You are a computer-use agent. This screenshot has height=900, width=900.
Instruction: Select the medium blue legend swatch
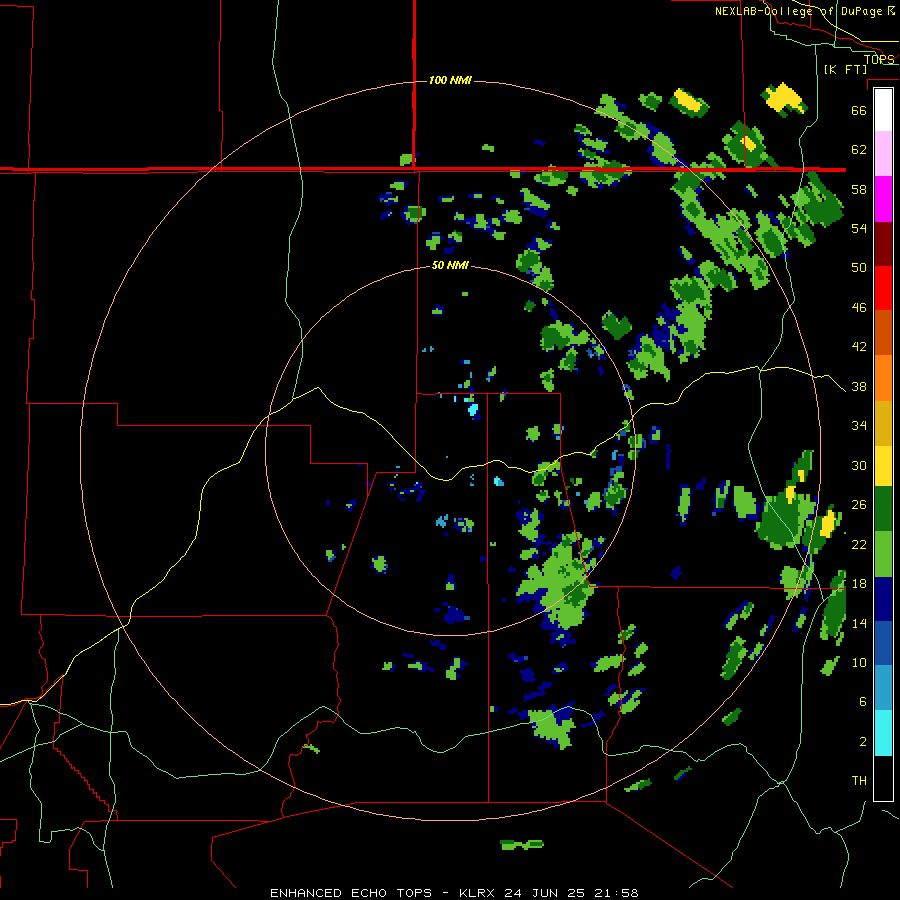[883, 643]
